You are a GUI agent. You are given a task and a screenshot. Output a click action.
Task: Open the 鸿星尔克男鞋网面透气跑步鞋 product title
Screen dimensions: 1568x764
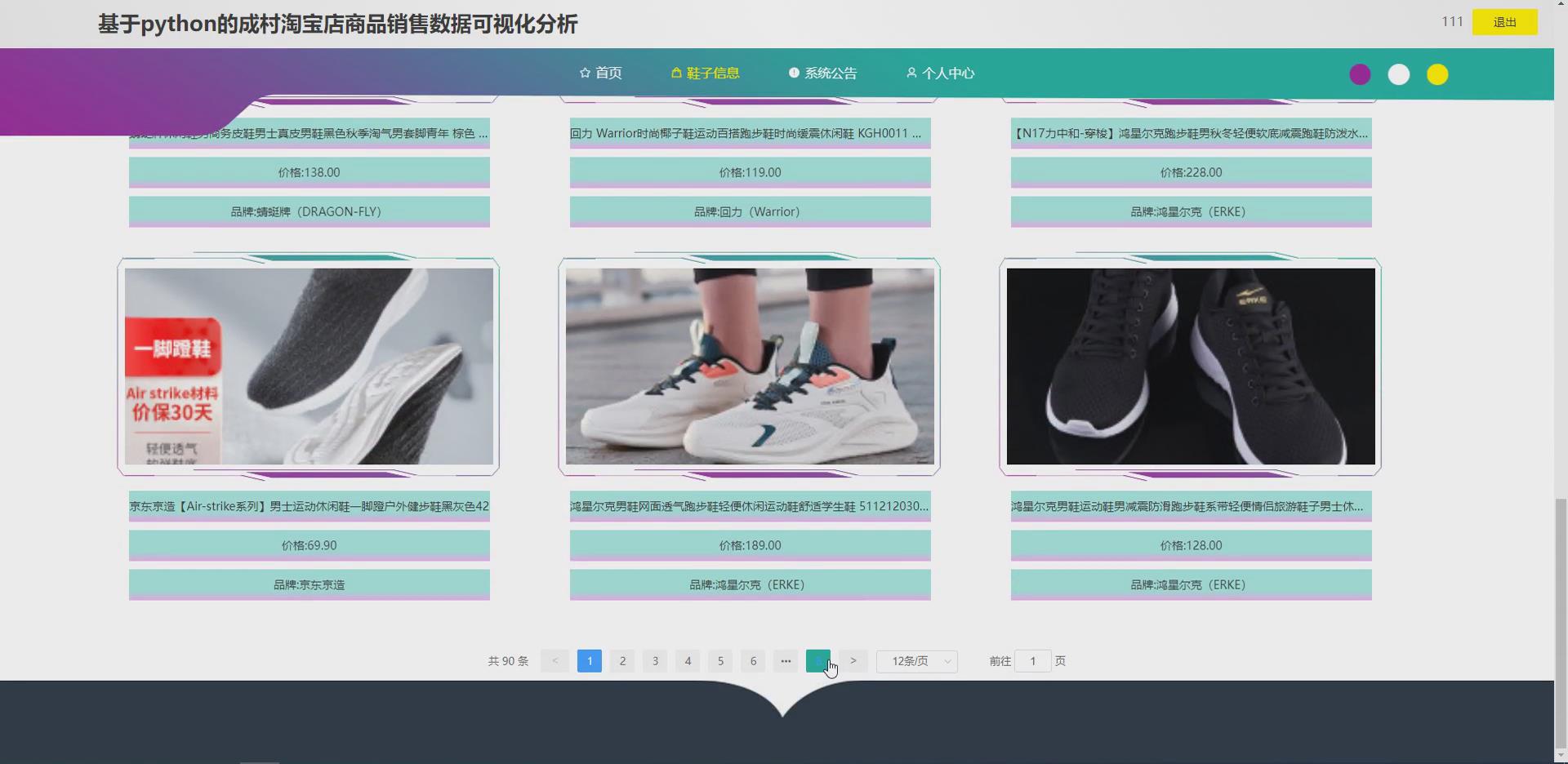point(751,506)
